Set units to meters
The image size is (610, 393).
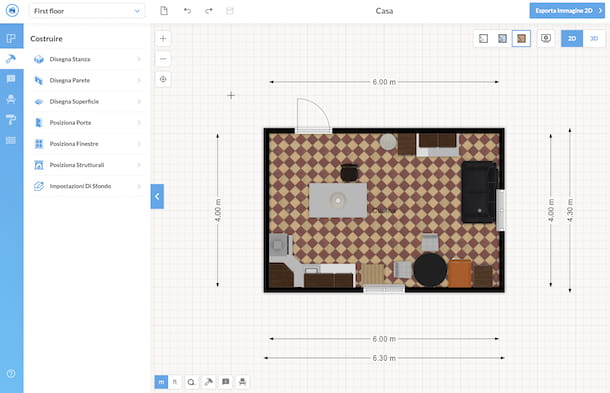(161, 382)
